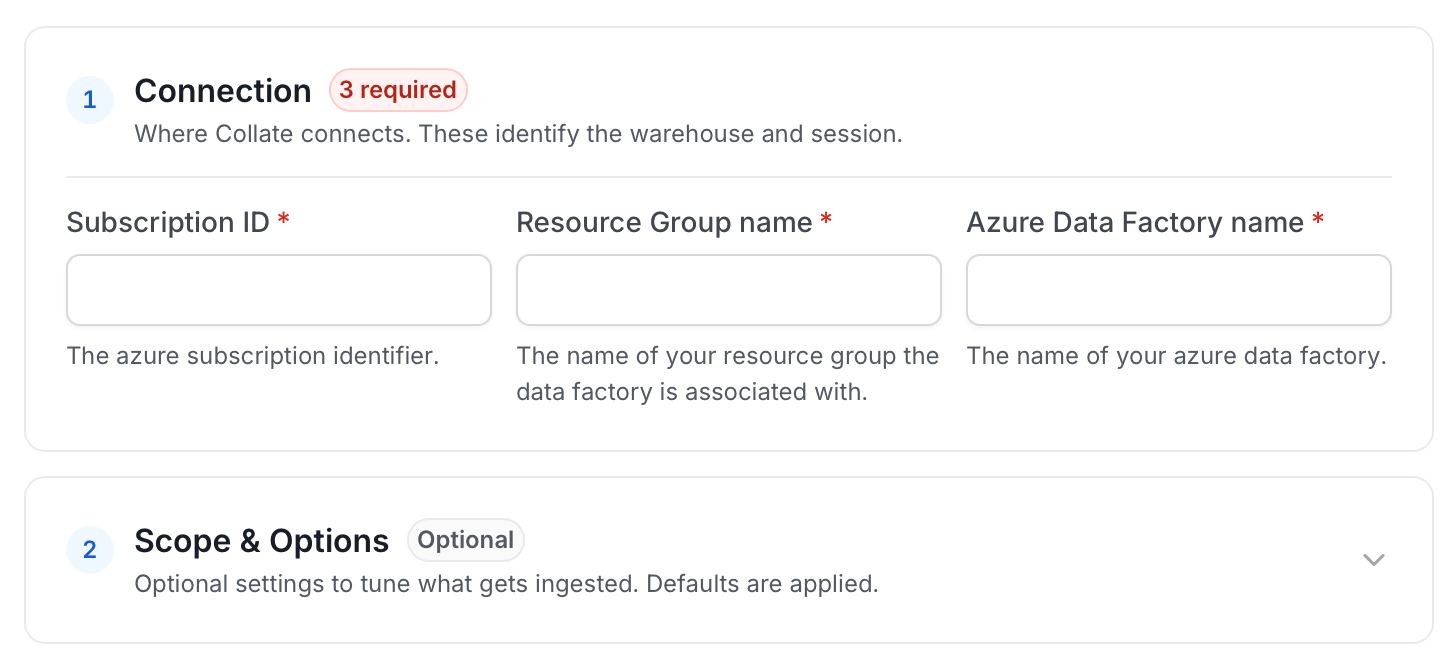Click 'Where Collate connects' description text

tap(519, 134)
